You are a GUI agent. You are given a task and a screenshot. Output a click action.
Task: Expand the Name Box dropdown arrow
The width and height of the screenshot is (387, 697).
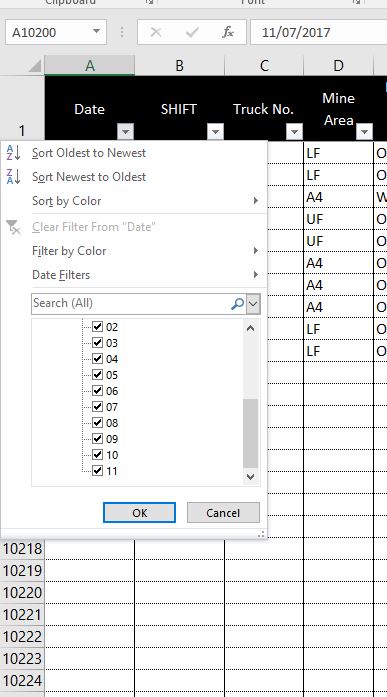click(96, 32)
